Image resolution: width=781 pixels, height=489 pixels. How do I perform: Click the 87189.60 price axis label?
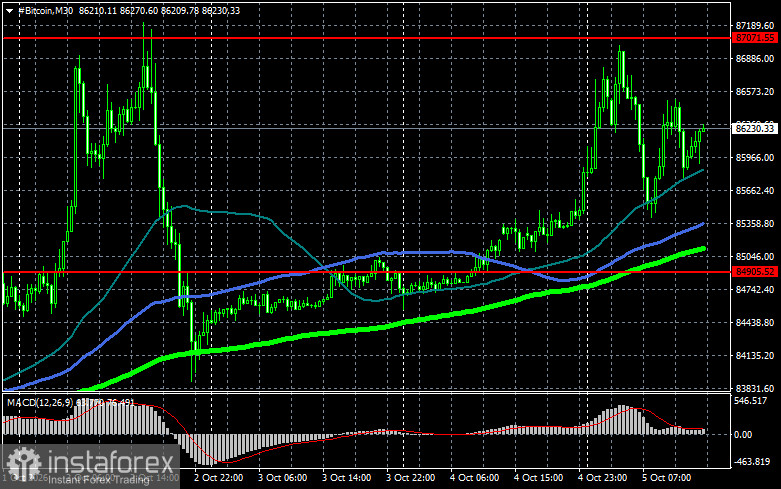pyautogui.click(x=755, y=25)
